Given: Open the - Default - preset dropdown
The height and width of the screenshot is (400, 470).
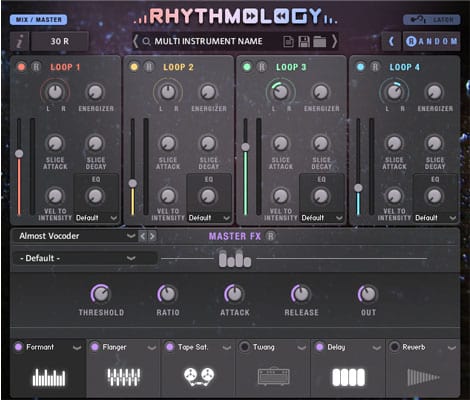Looking at the screenshot, I should tap(84, 258).
